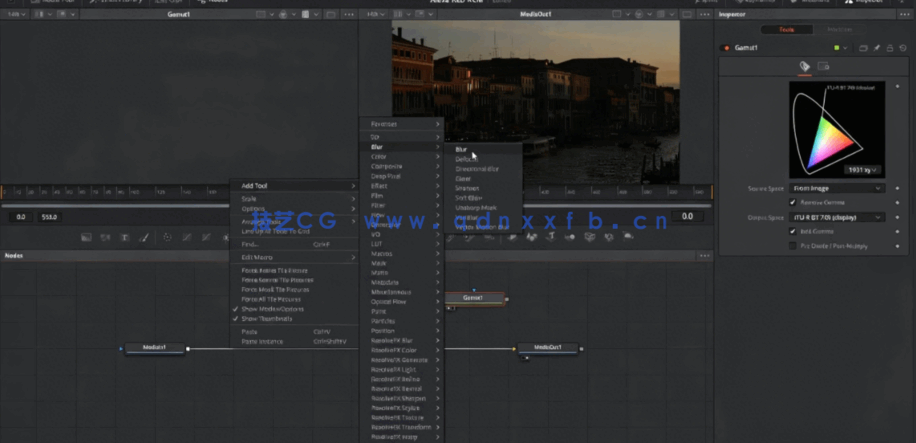The height and width of the screenshot is (443, 916).
Task: Click the Versions icon for Gamut1
Action: (864, 48)
